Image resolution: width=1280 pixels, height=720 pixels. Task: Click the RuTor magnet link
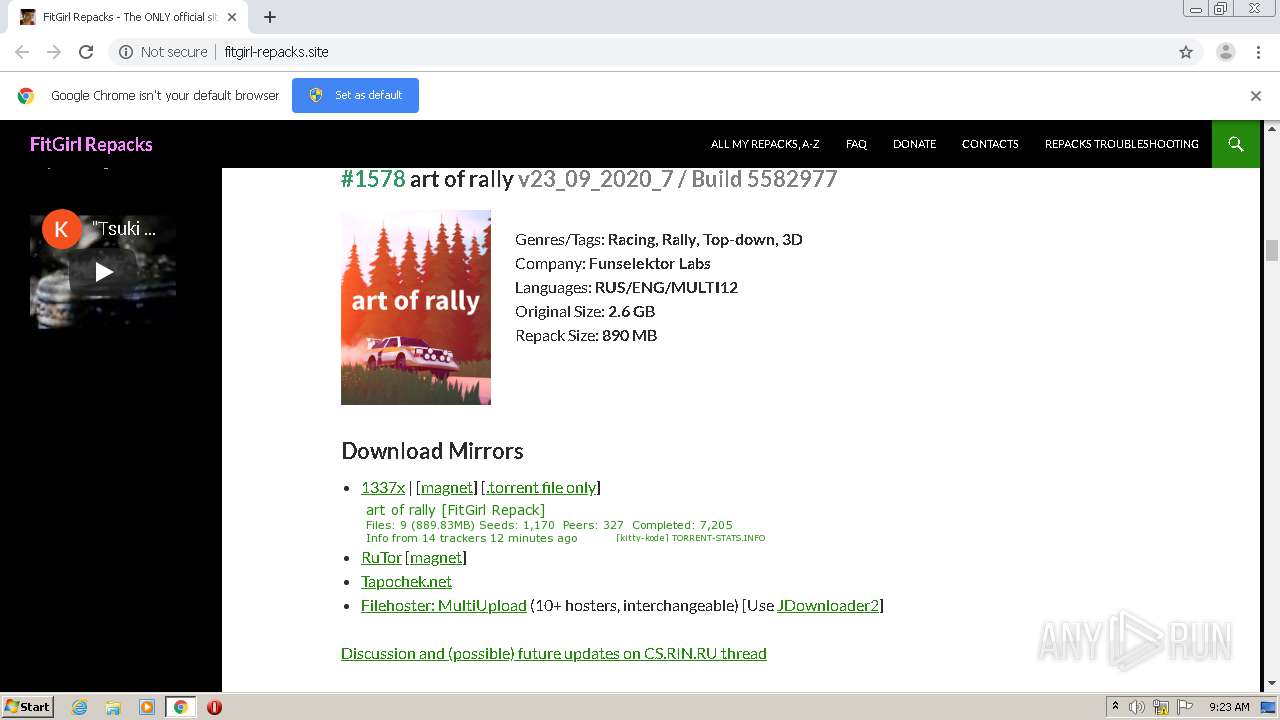[436, 557]
